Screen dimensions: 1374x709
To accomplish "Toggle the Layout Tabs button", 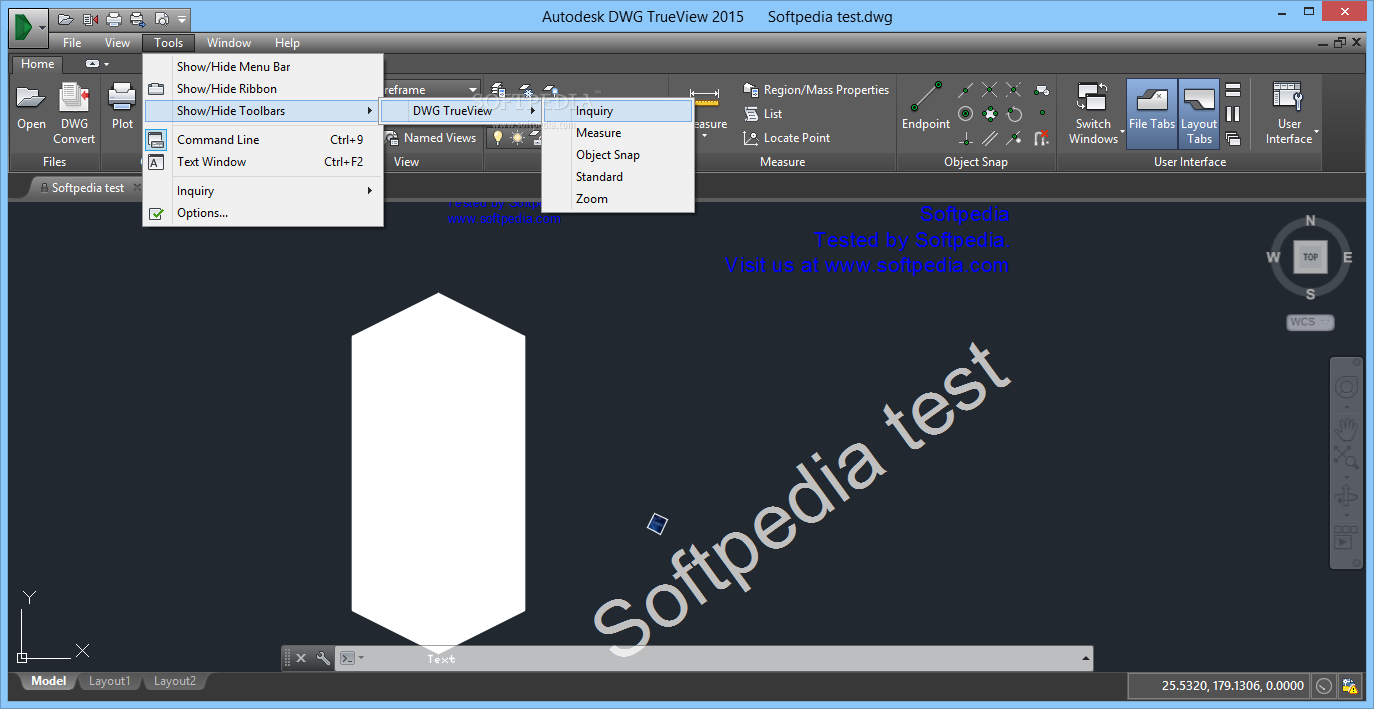I will pyautogui.click(x=1199, y=113).
